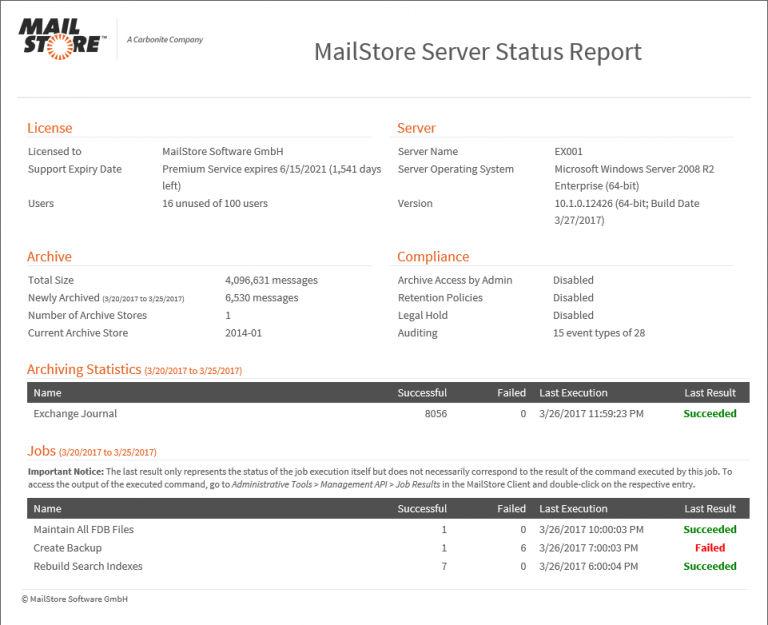This screenshot has height=625, width=768.
Task: Click the Archive section heading
Action: coord(49,257)
